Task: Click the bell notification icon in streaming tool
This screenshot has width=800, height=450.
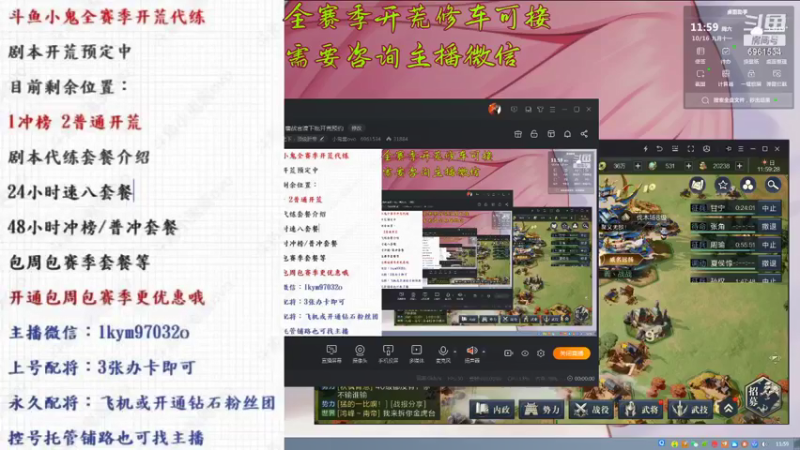Action: [x=567, y=134]
